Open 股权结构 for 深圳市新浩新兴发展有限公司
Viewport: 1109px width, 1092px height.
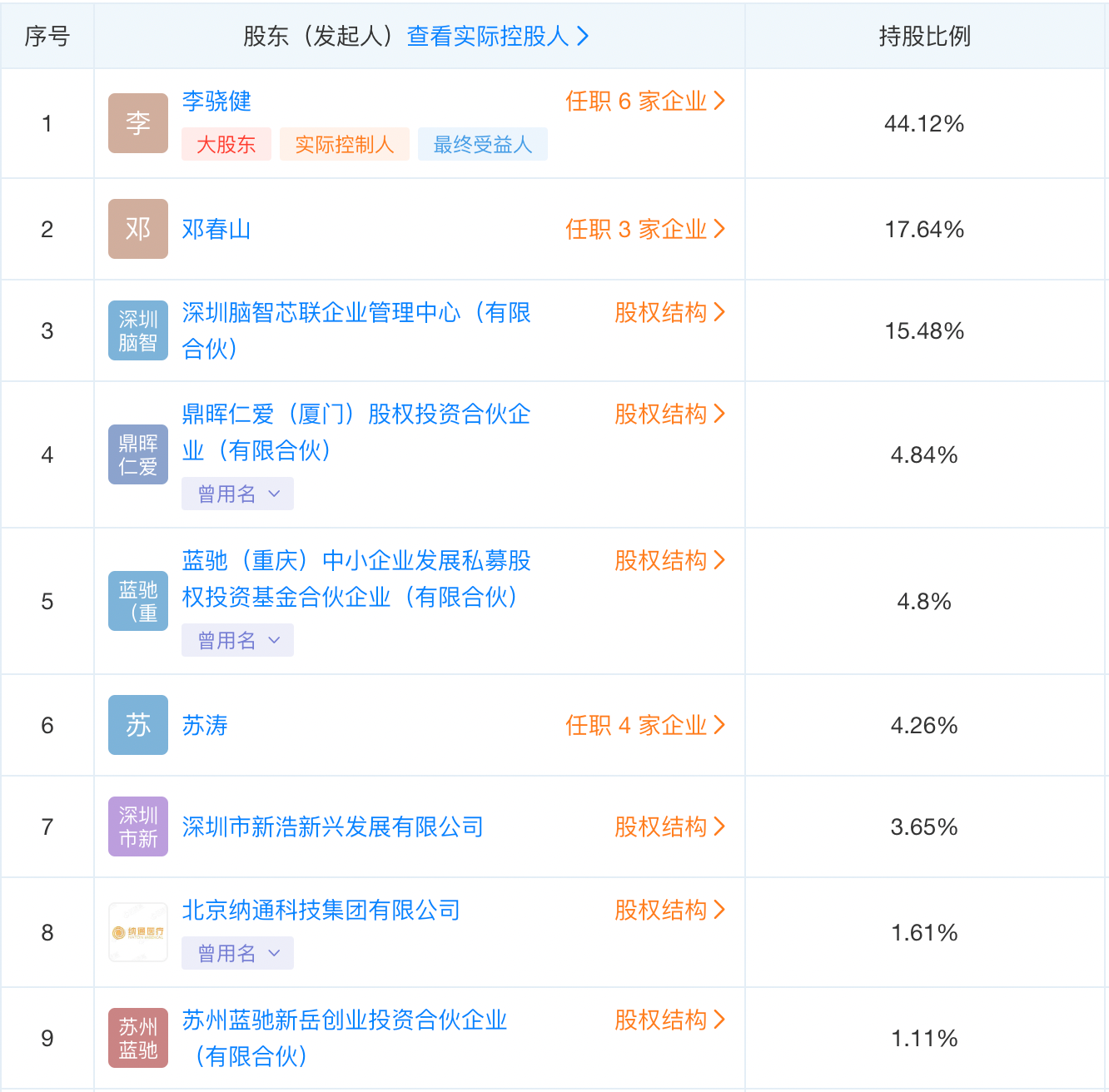point(669,826)
